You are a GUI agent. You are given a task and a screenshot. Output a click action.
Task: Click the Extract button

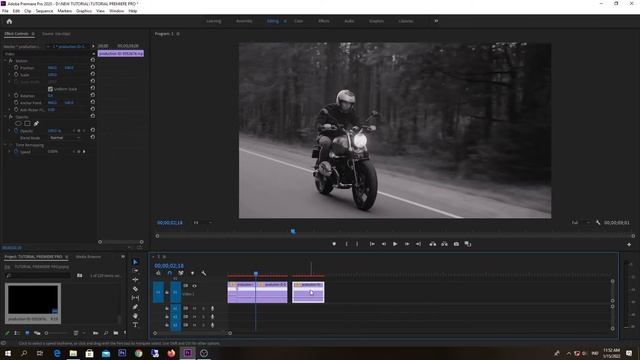[x=444, y=244]
